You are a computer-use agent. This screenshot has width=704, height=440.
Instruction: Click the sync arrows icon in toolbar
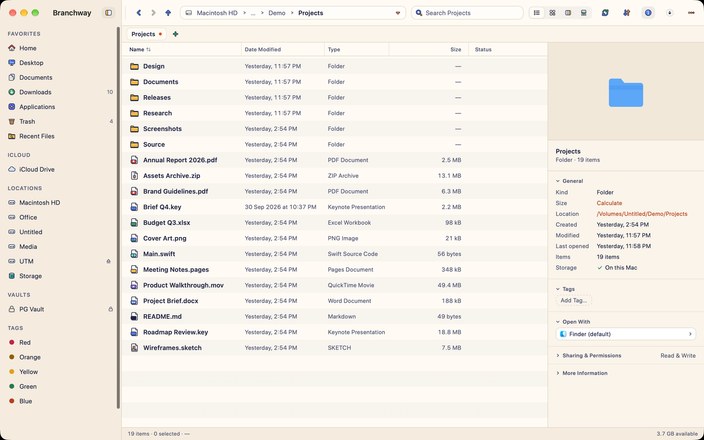605,13
